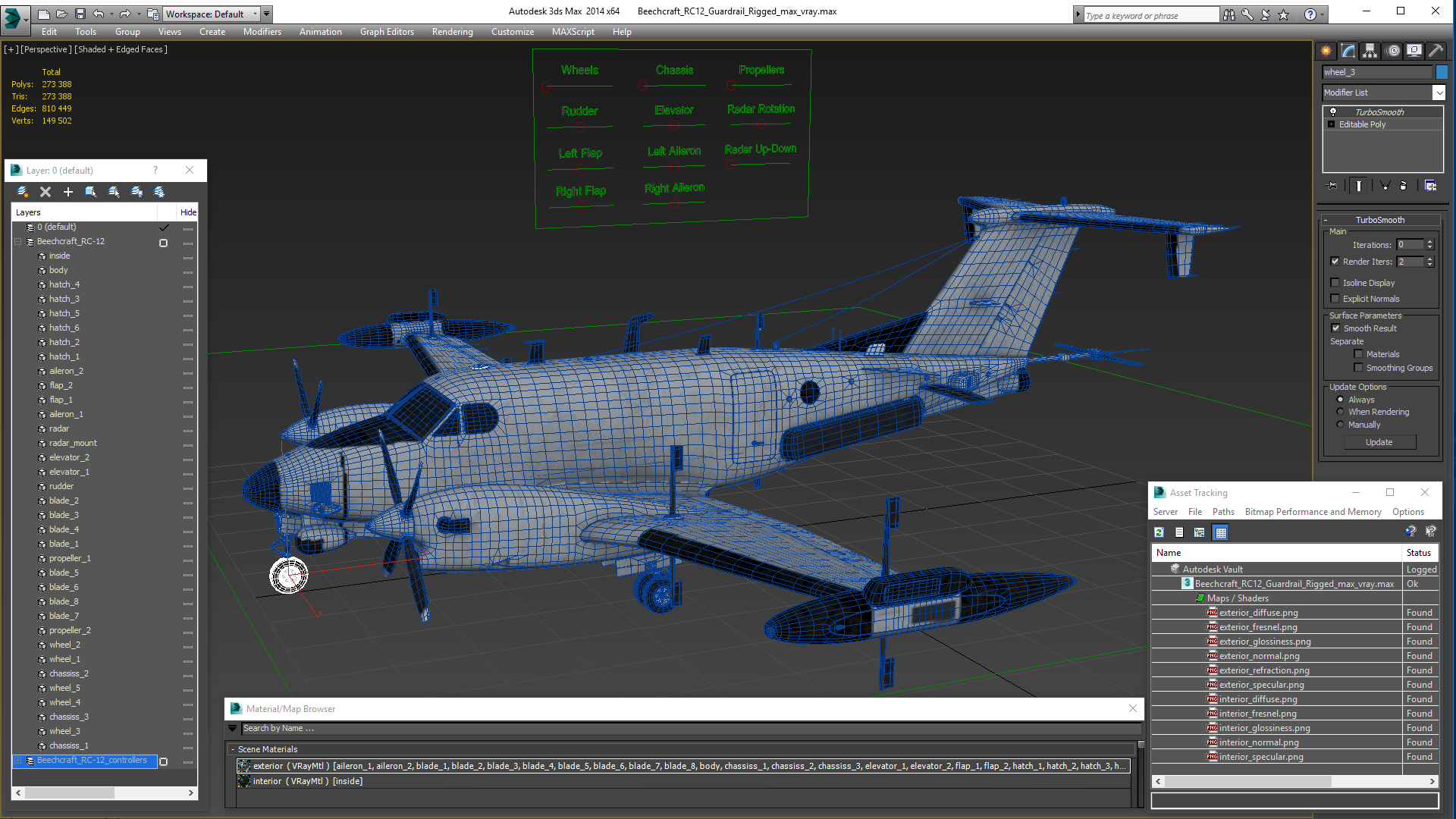Click the Perspective viewport label
The height and width of the screenshot is (819, 1456).
click(46, 49)
